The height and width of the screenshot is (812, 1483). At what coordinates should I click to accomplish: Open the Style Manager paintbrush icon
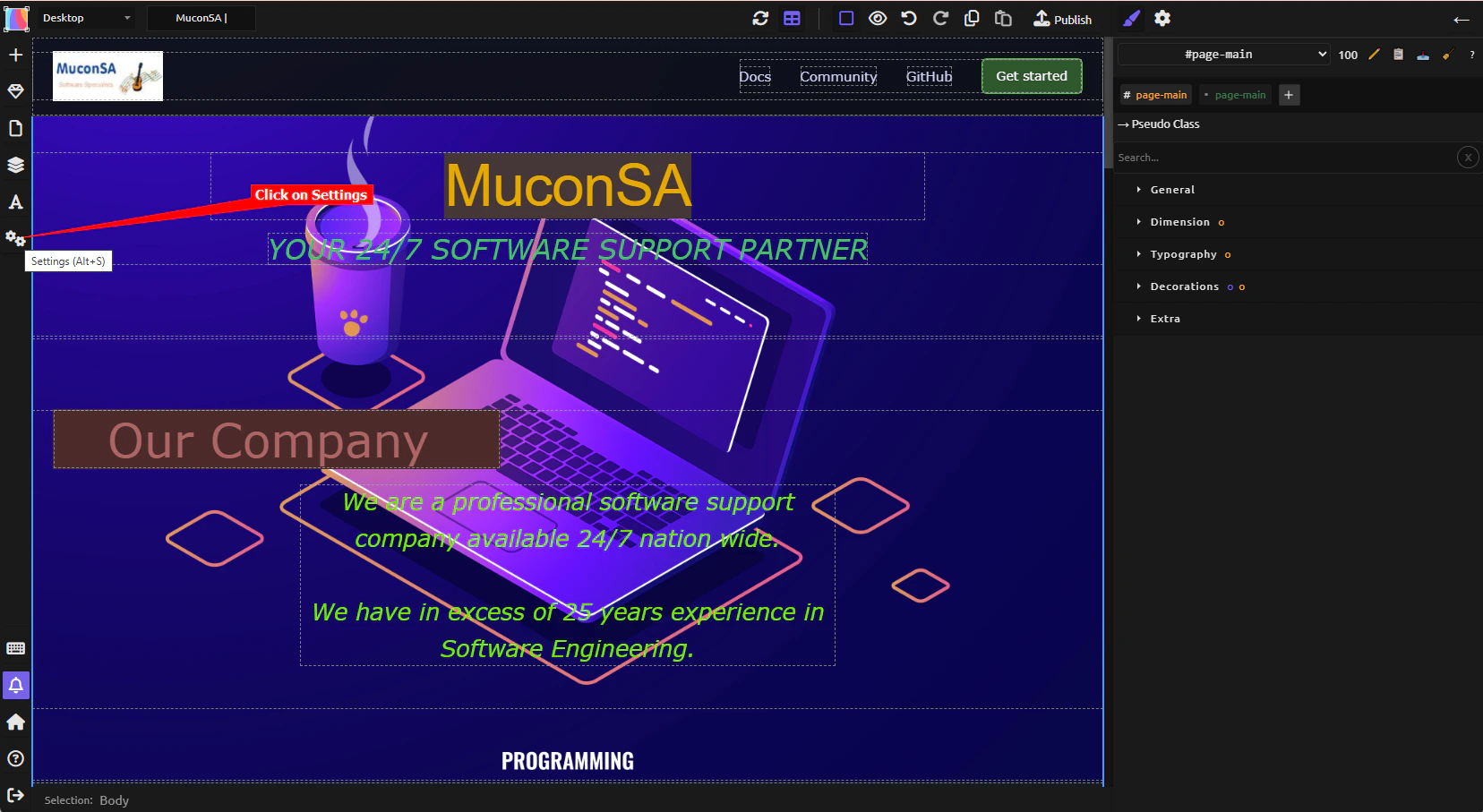click(x=1131, y=18)
